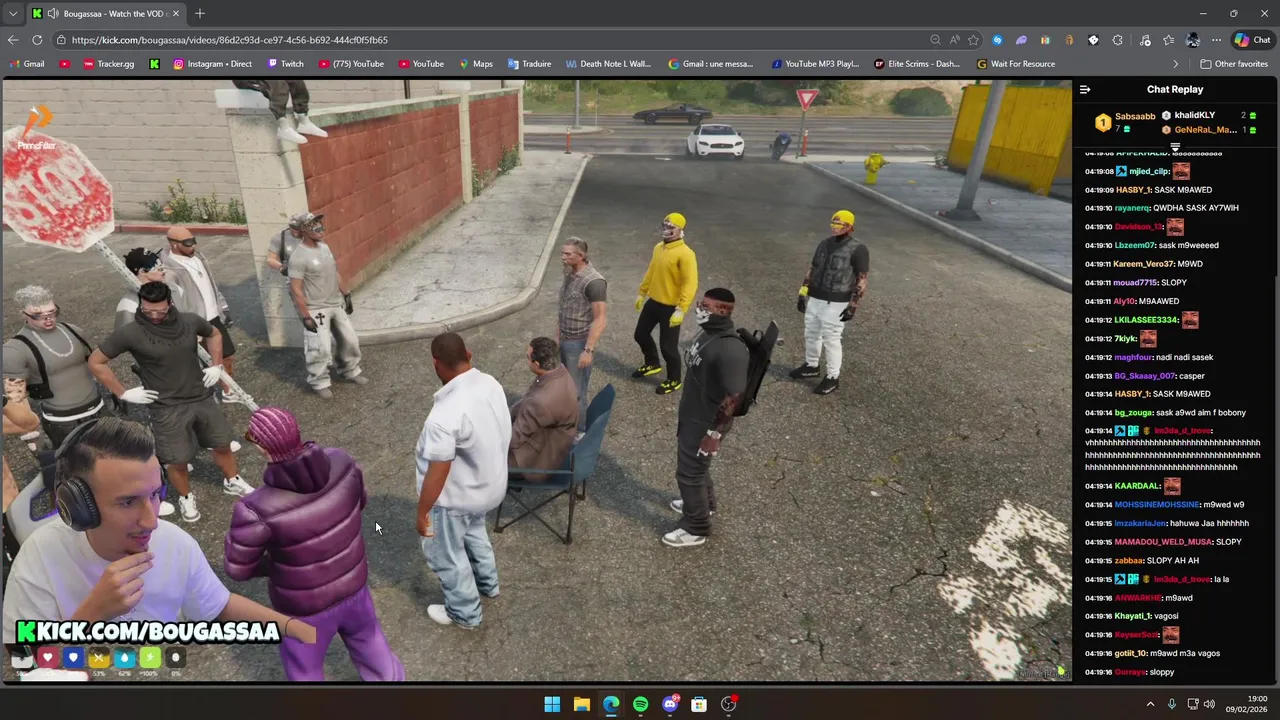Open Wait For Resource bookmark
This screenshot has height=720, width=1280.
1015,64
